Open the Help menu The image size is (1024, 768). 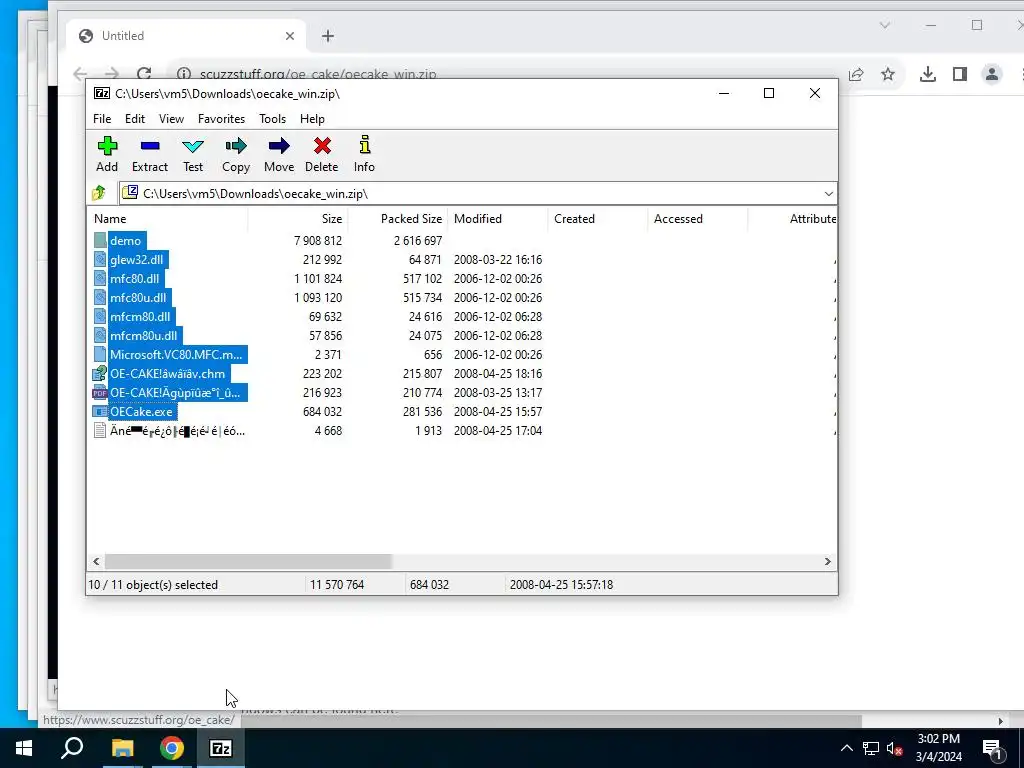(x=312, y=119)
